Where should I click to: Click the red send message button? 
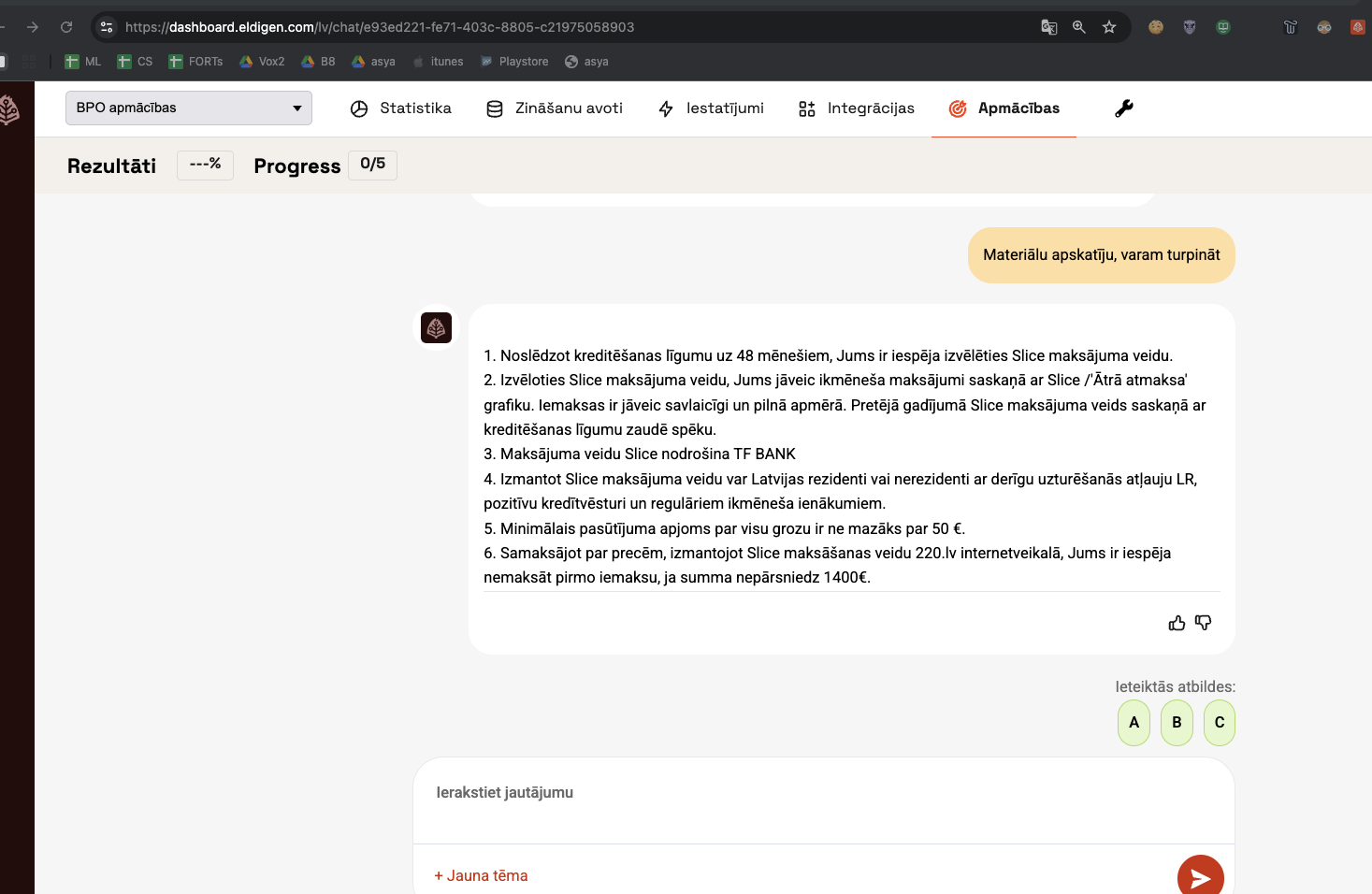(1201, 877)
